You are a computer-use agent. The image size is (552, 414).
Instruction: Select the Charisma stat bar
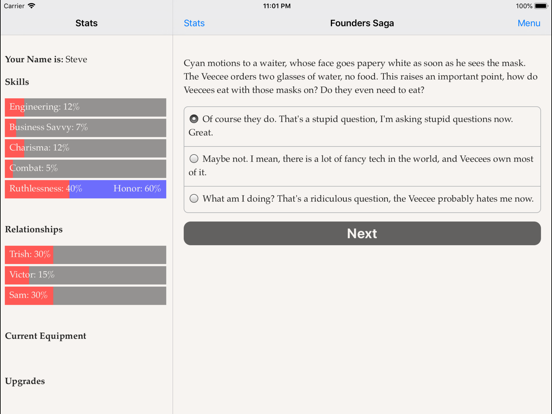click(x=86, y=148)
